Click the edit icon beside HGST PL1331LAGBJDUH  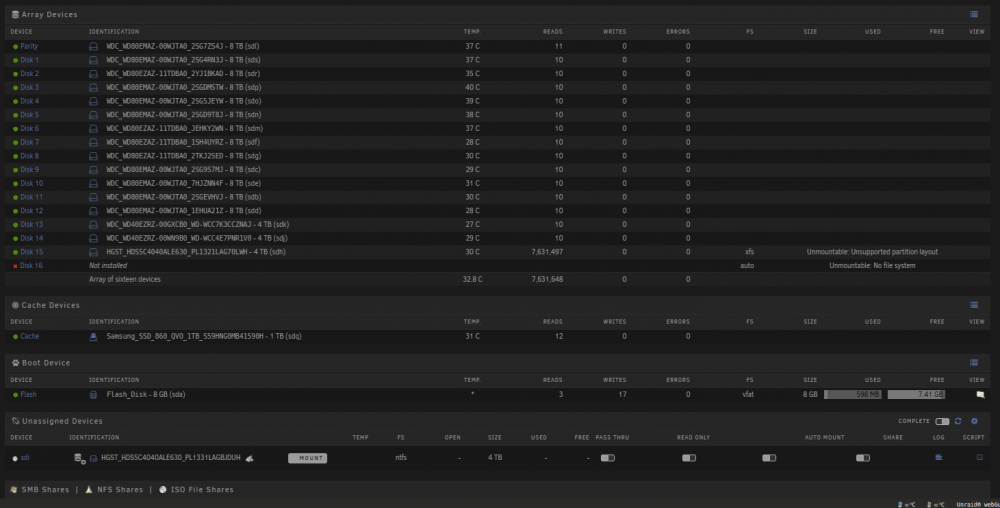tap(249, 458)
